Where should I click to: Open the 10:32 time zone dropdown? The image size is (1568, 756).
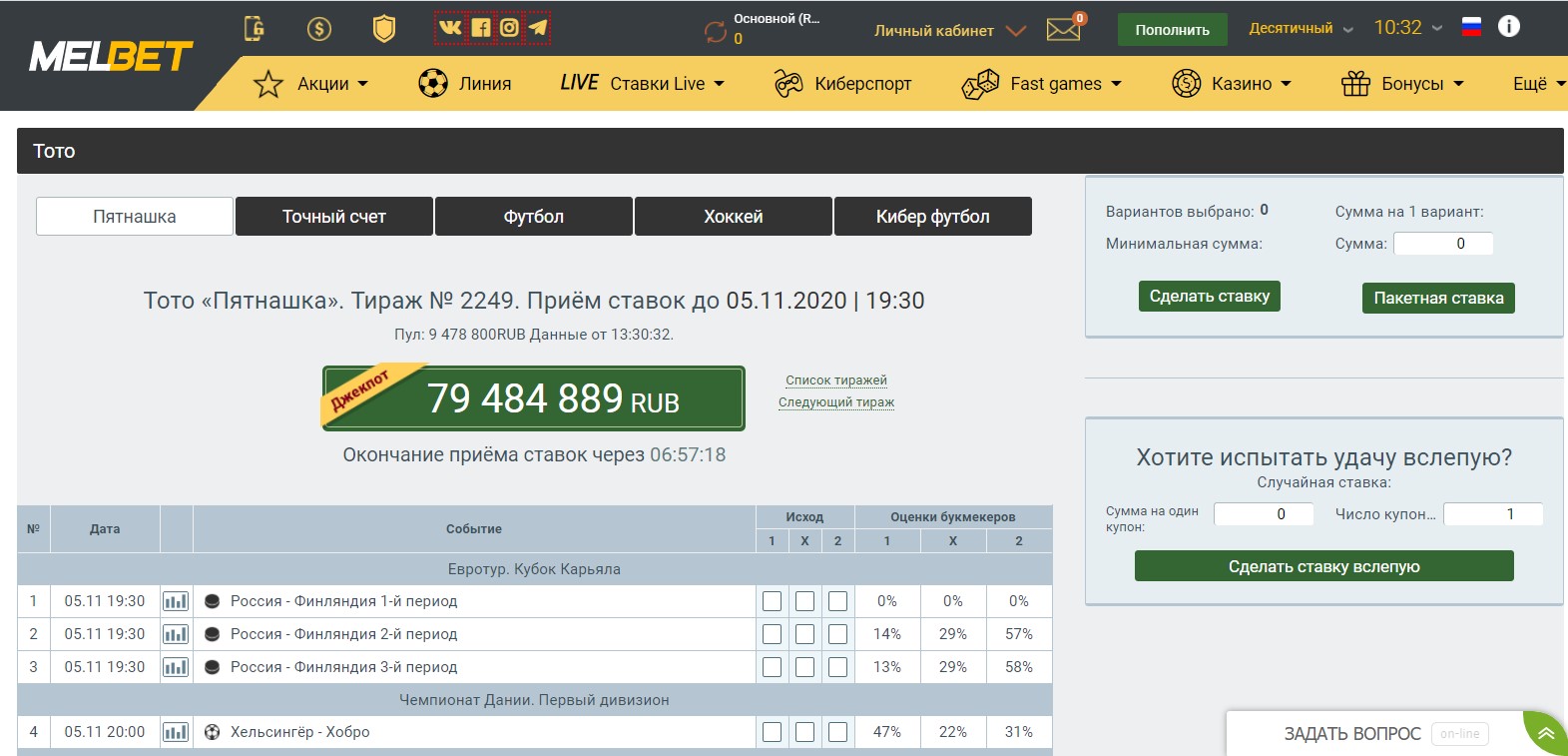click(x=1407, y=28)
